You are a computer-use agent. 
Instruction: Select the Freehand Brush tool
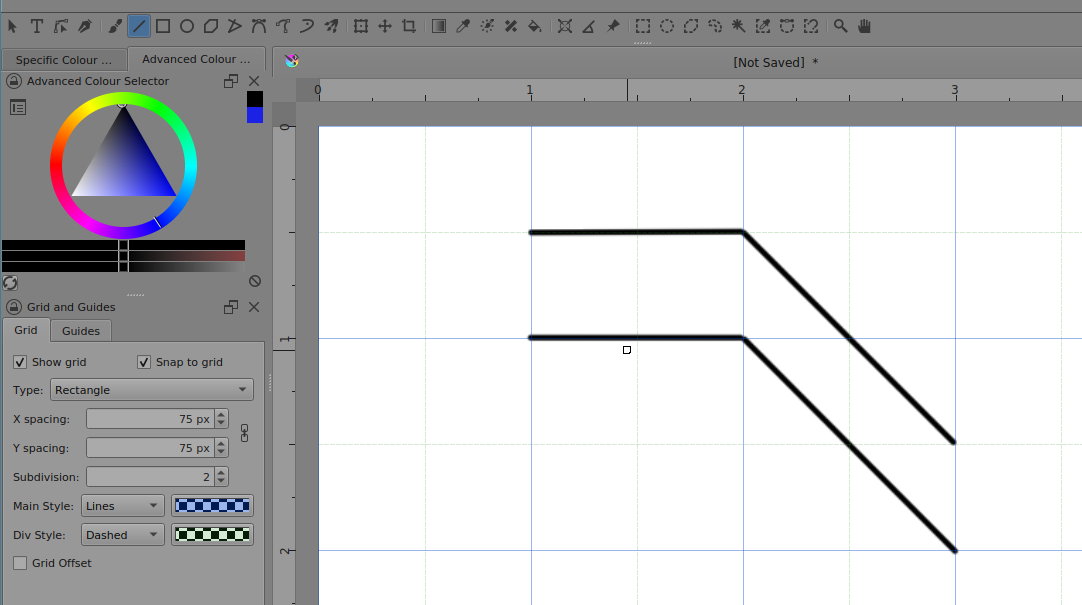115,26
